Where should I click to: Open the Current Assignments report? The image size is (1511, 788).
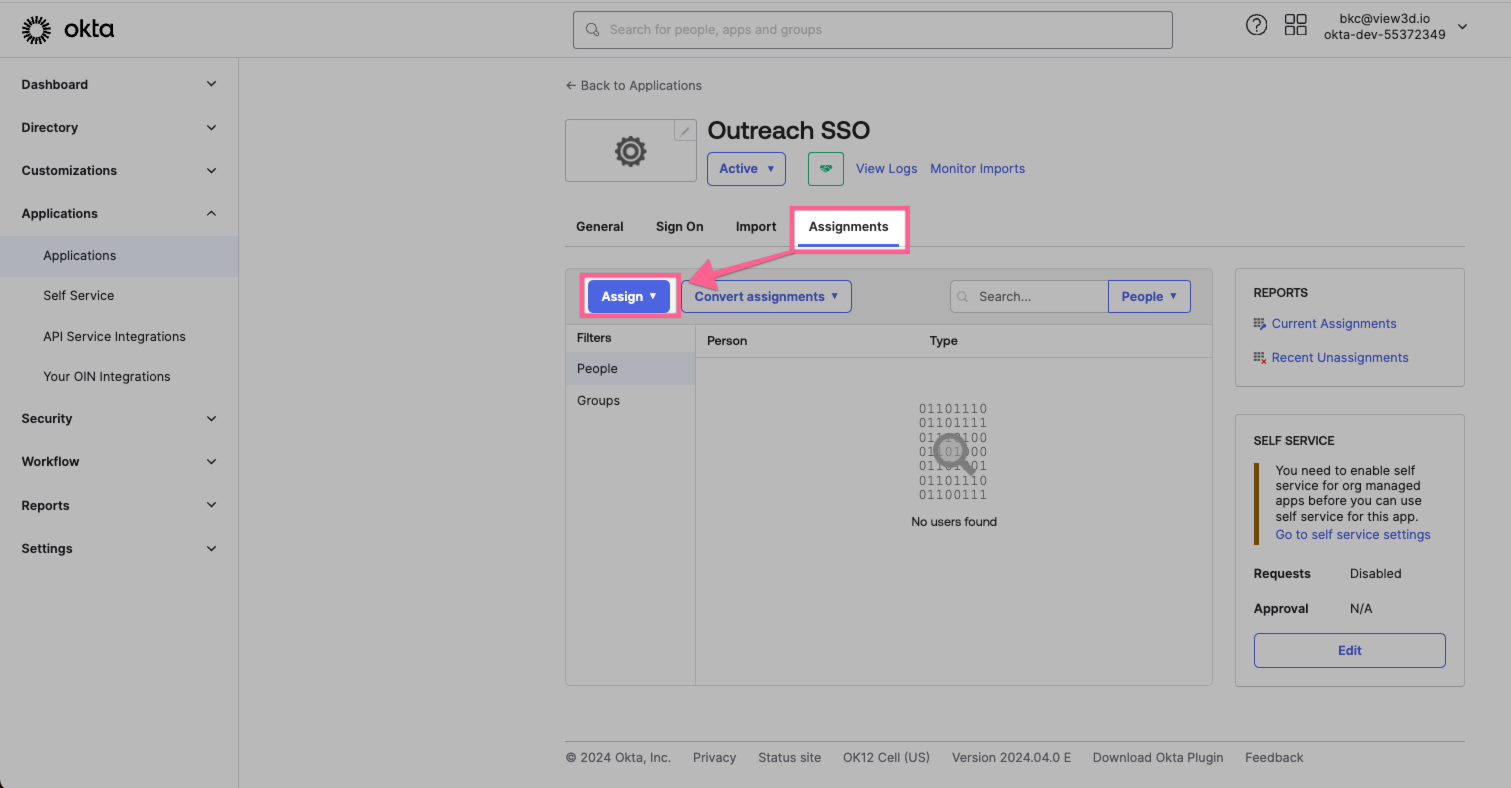coord(1334,324)
